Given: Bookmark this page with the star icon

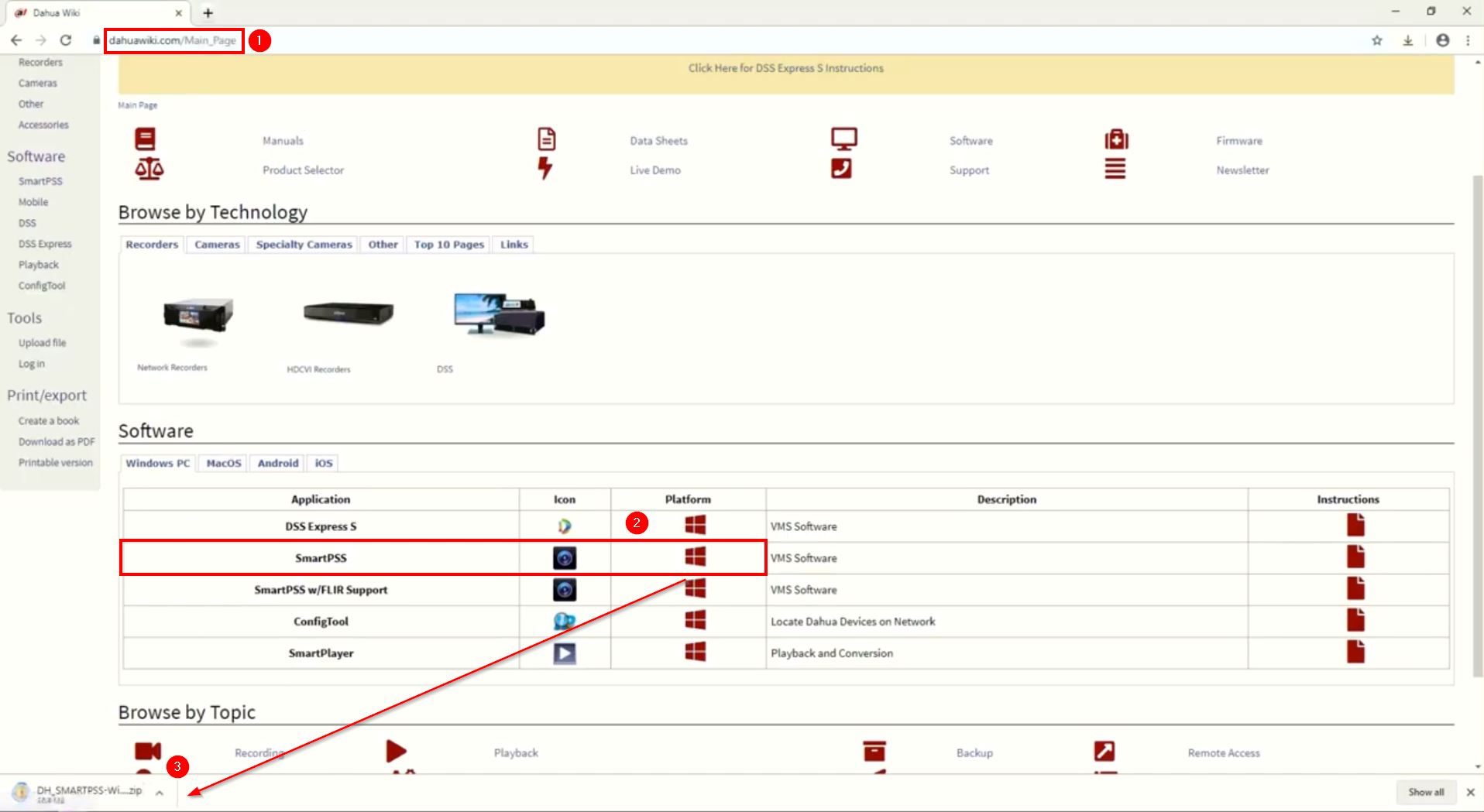Looking at the screenshot, I should tap(1377, 40).
